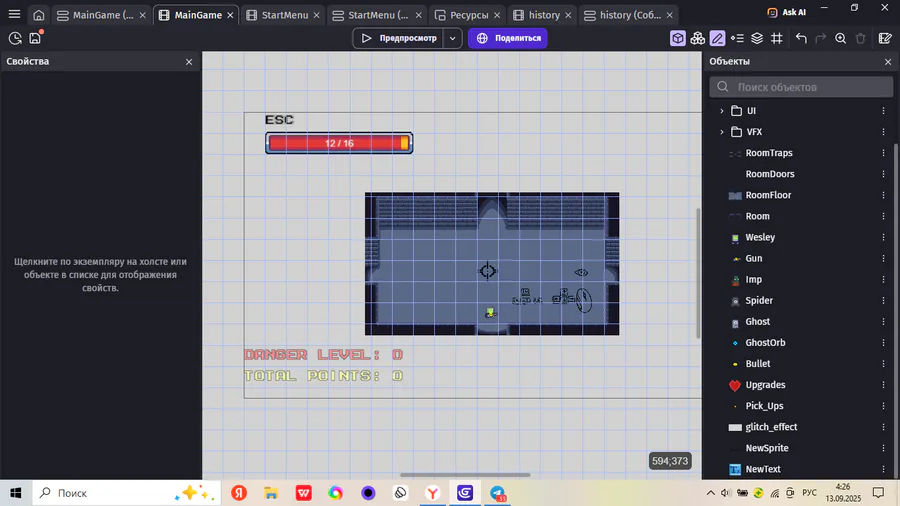Select the NewText object
Screen dimensions: 900x506
click(x=763, y=469)
